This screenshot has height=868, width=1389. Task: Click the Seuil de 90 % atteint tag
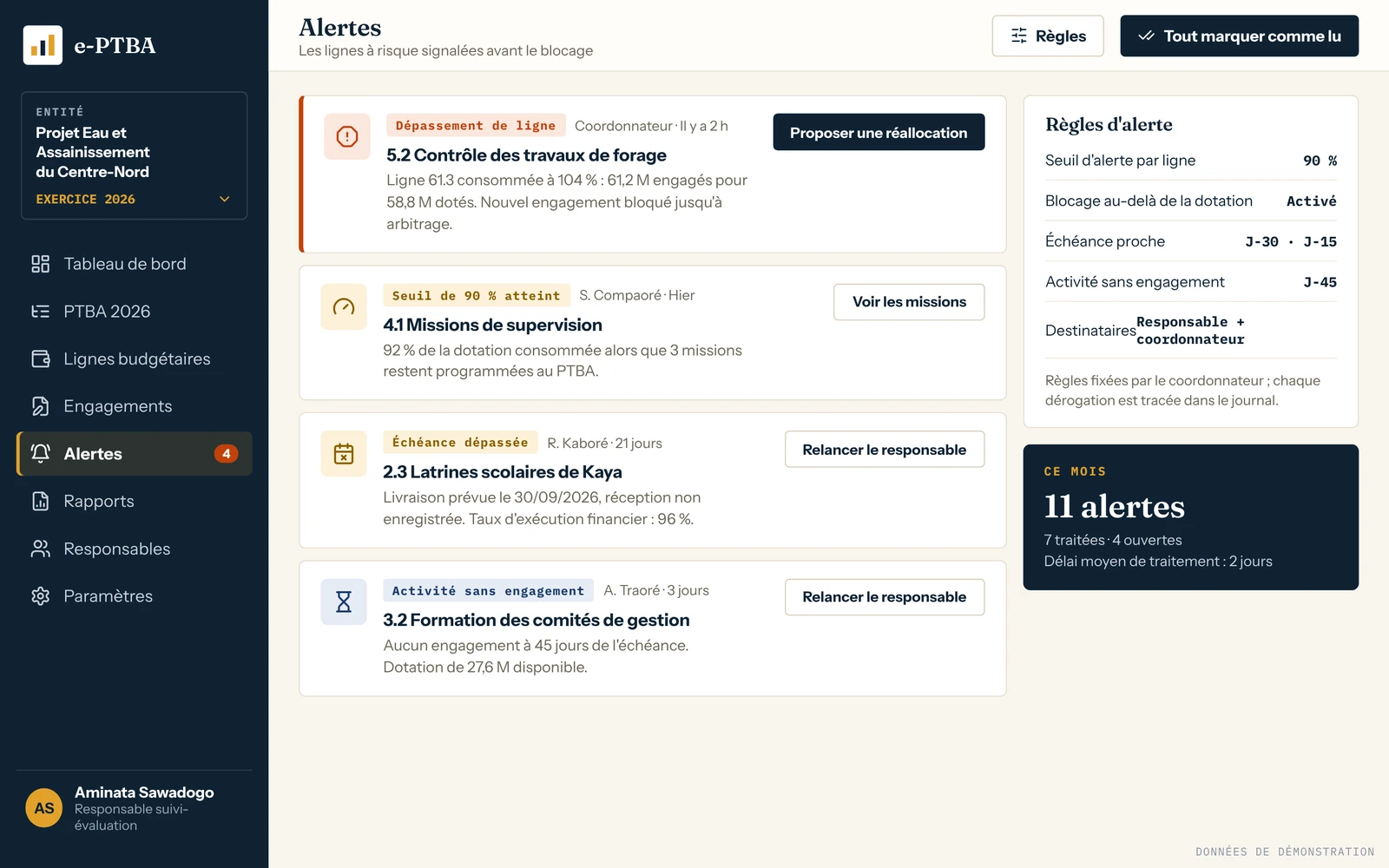[x=477, y=295]
